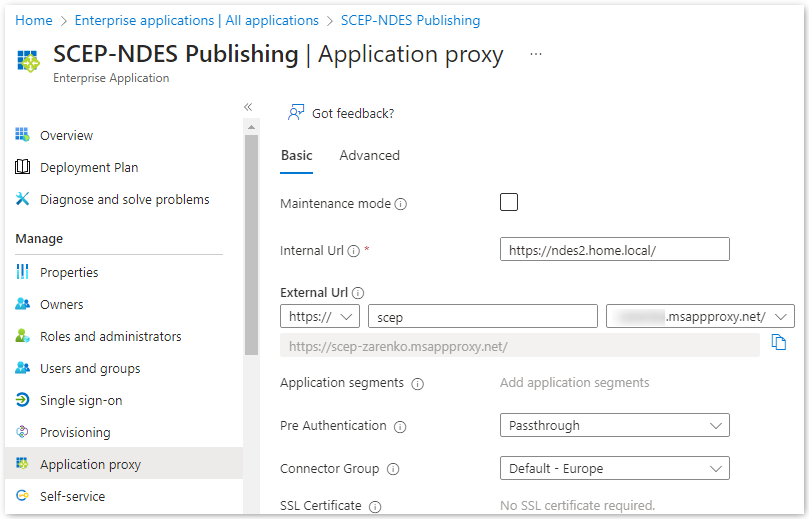Image resolution: width=809 pixels, height=519 pixels.
Task: Go to Home breadcrumb link
Action: pyautogui.click(x=34, y=20)
